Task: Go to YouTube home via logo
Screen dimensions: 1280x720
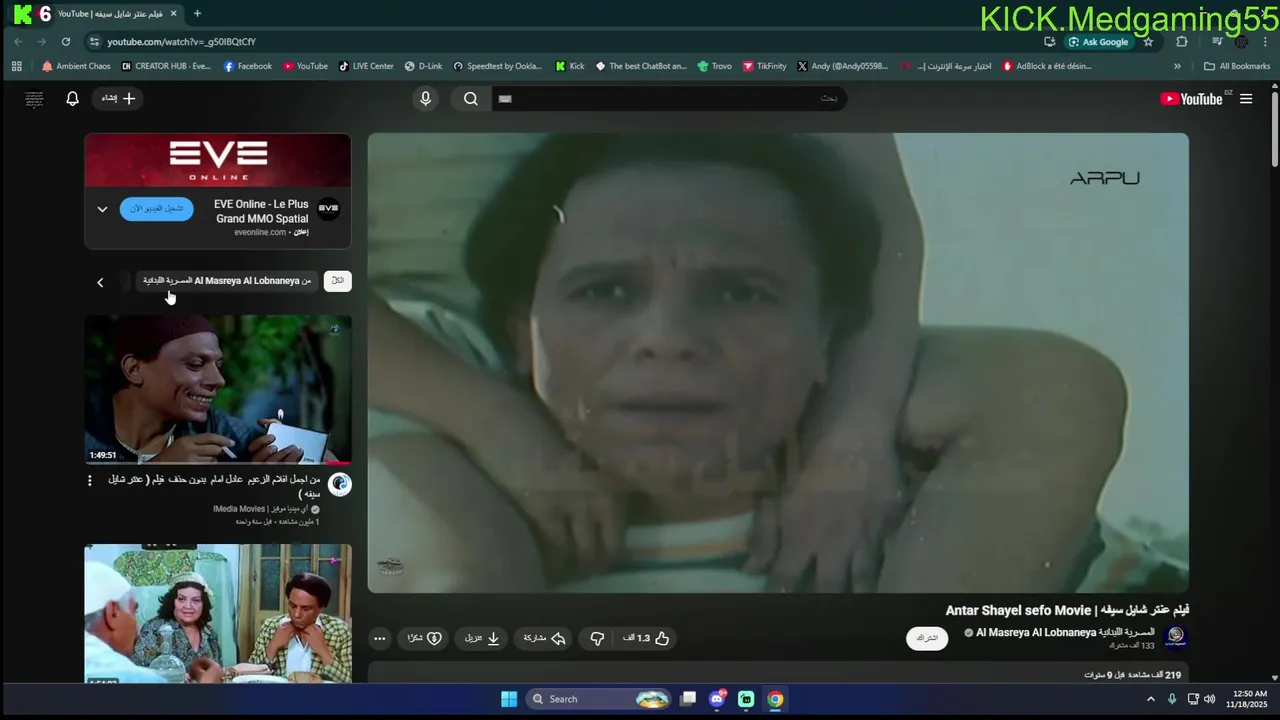Action: tap(1191, 98)
